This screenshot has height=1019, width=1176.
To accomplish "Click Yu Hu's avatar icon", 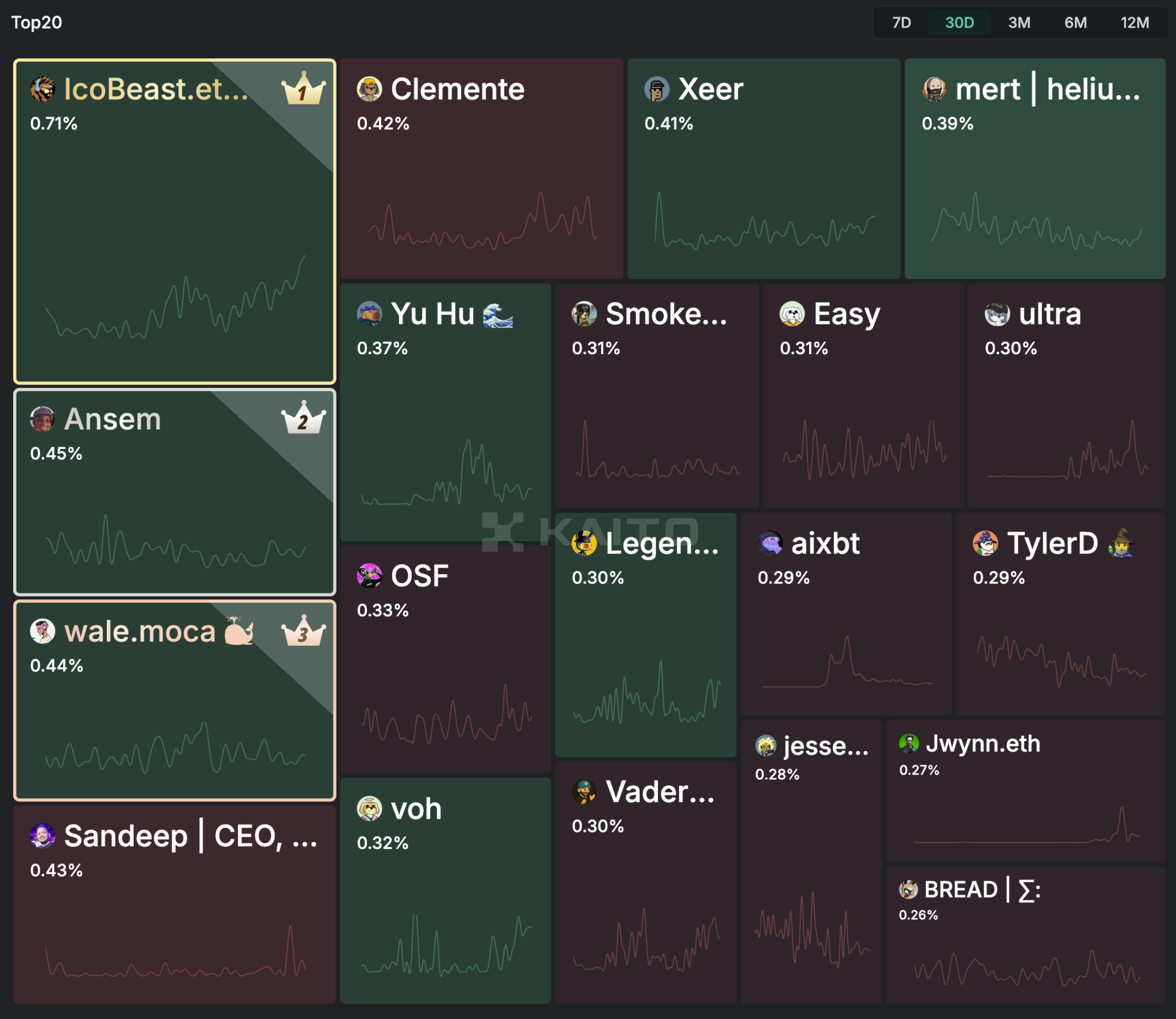I will [x=369, y=313].
